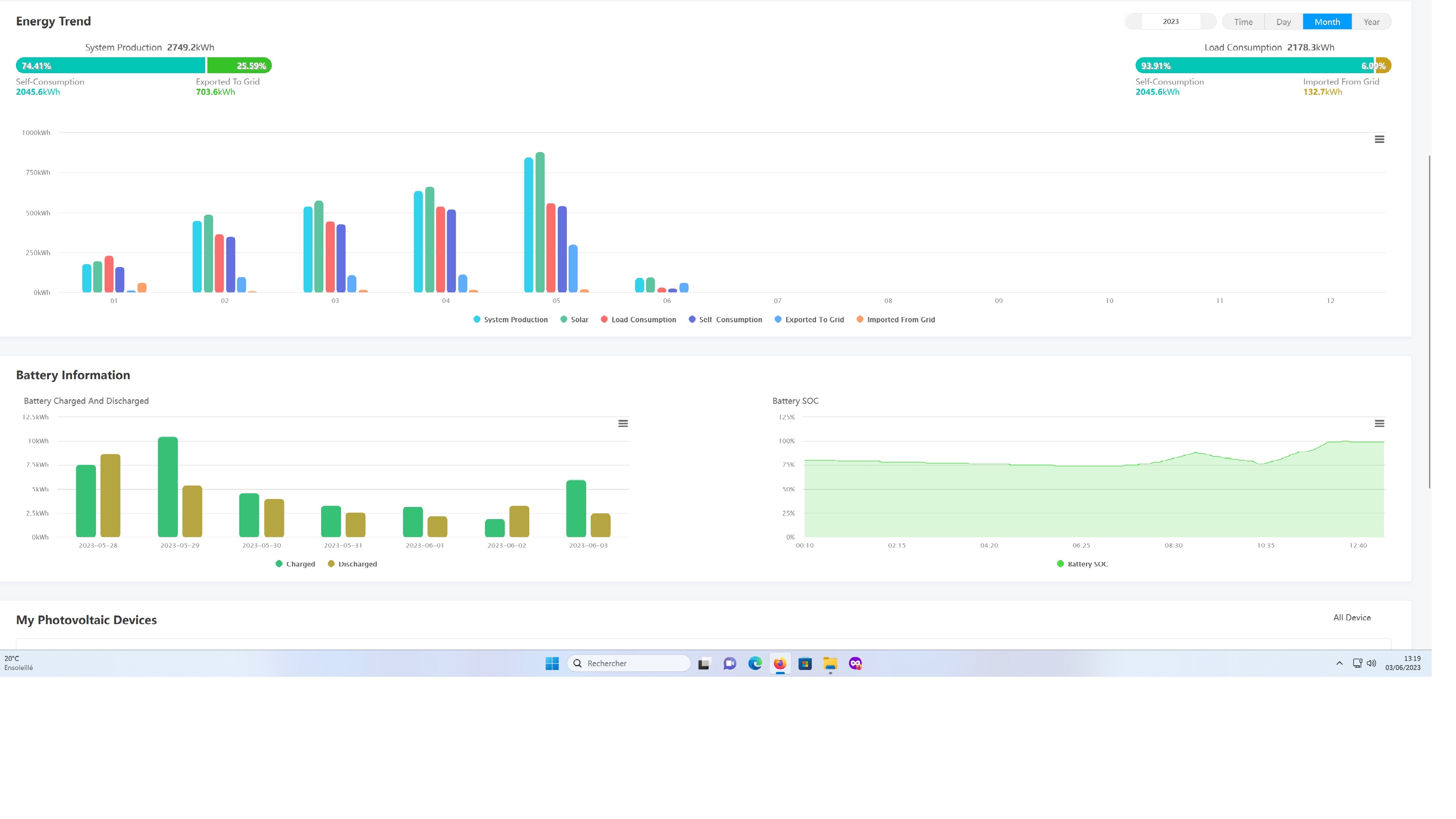Open Firefox from the taskbar

780,663
